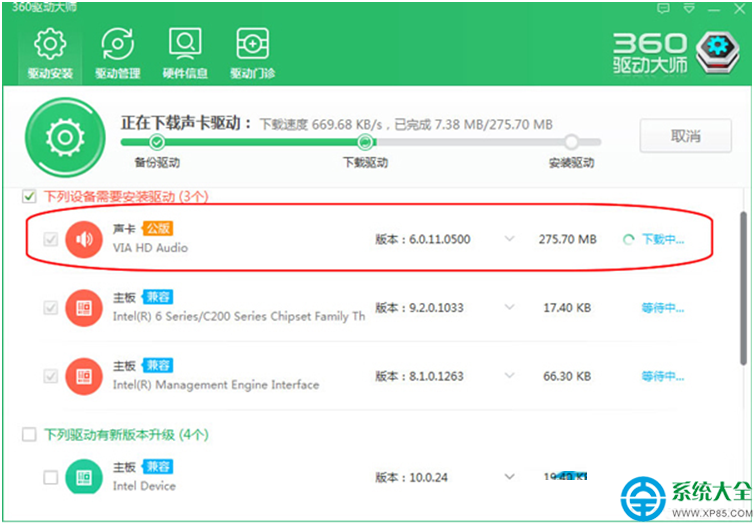The width and height of the screenshot is (755, 524).
Task: Click the red sound card speaker icon
Action: (84, 239)
